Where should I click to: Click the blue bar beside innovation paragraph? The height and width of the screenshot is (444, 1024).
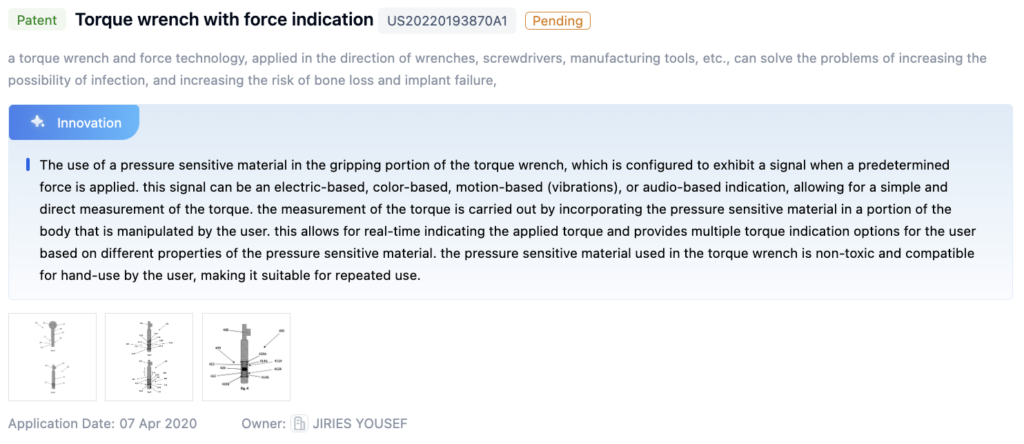tap(28, 164)
